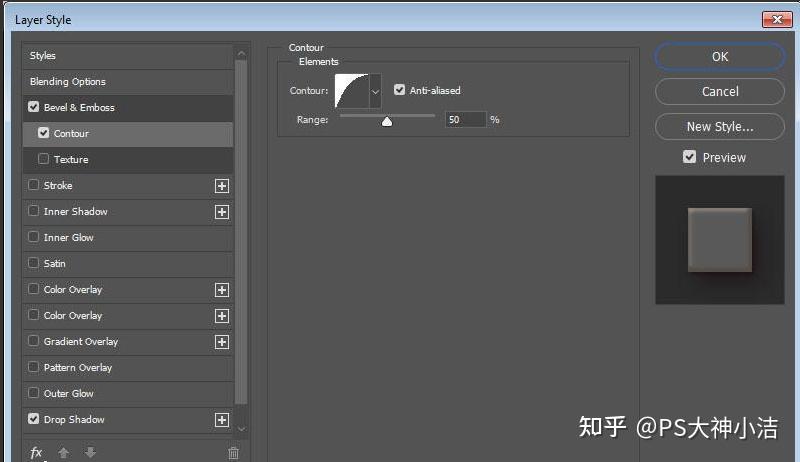Close the Layer Style dialog
Image resolution: width=800 pixels, height=462 pixels.
777,19
